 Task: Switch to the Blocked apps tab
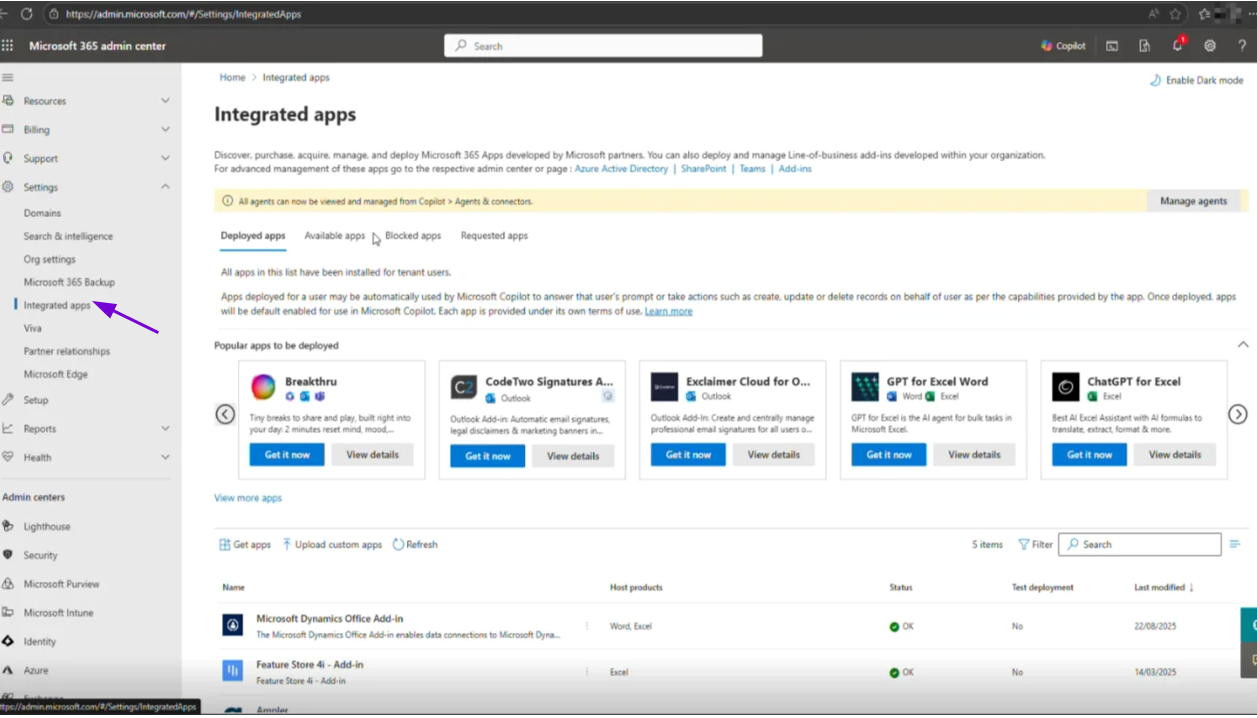point(413,236)
